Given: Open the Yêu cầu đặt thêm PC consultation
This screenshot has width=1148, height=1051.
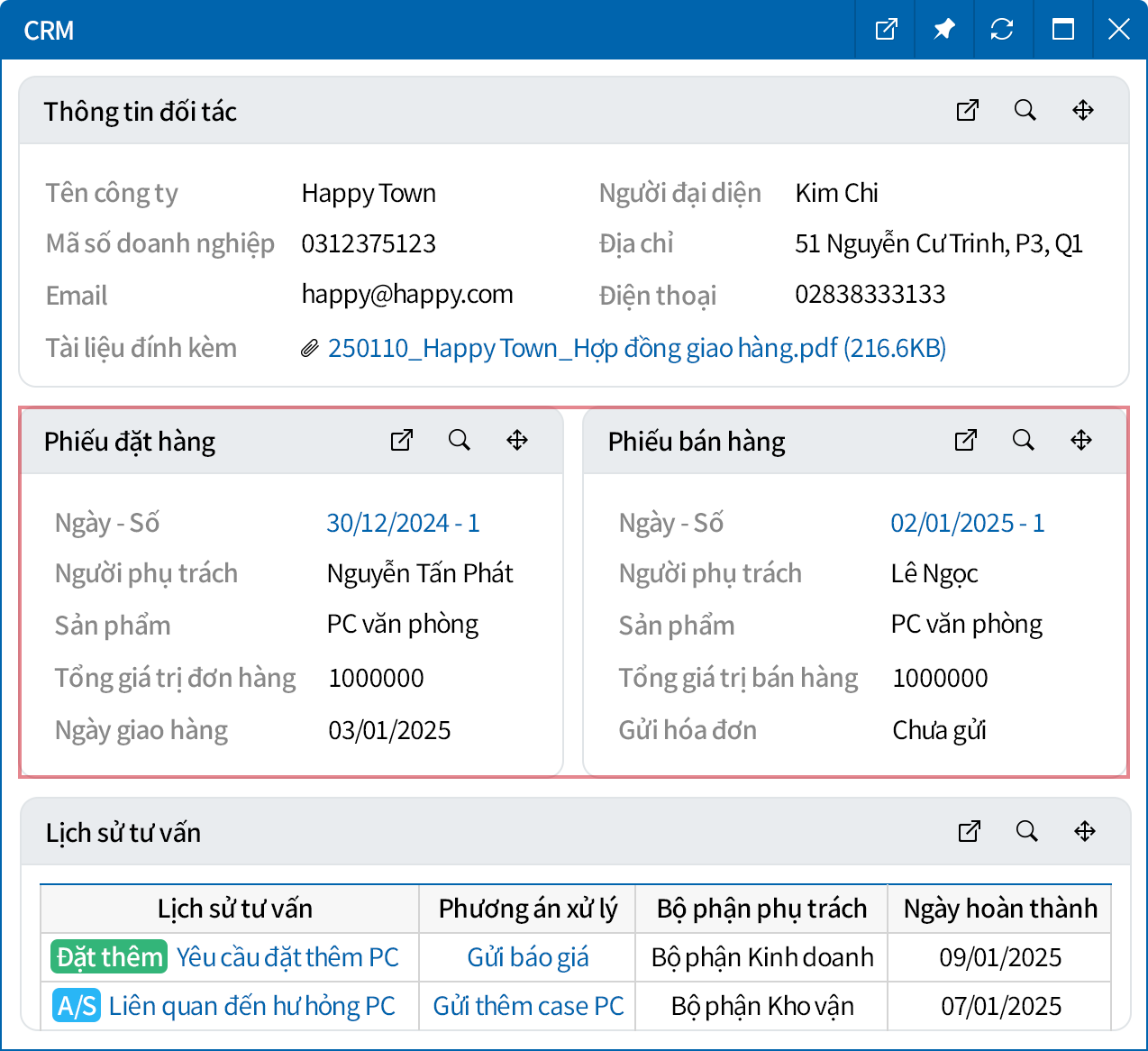Looking at the screenshot, I should pyautogui.click(x=287, y=957).
